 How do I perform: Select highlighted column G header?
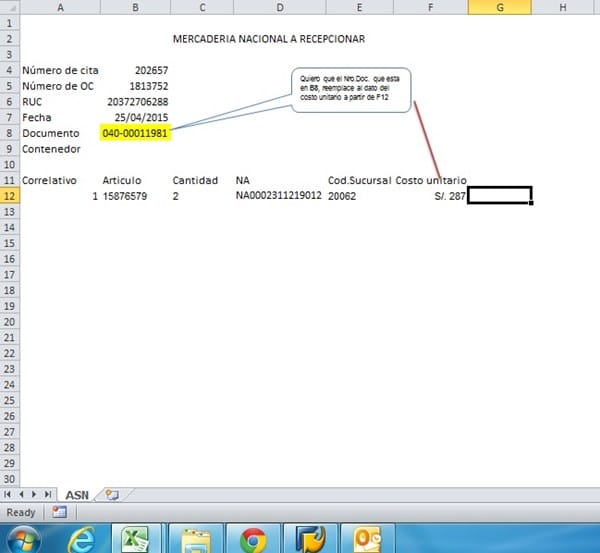500,7
